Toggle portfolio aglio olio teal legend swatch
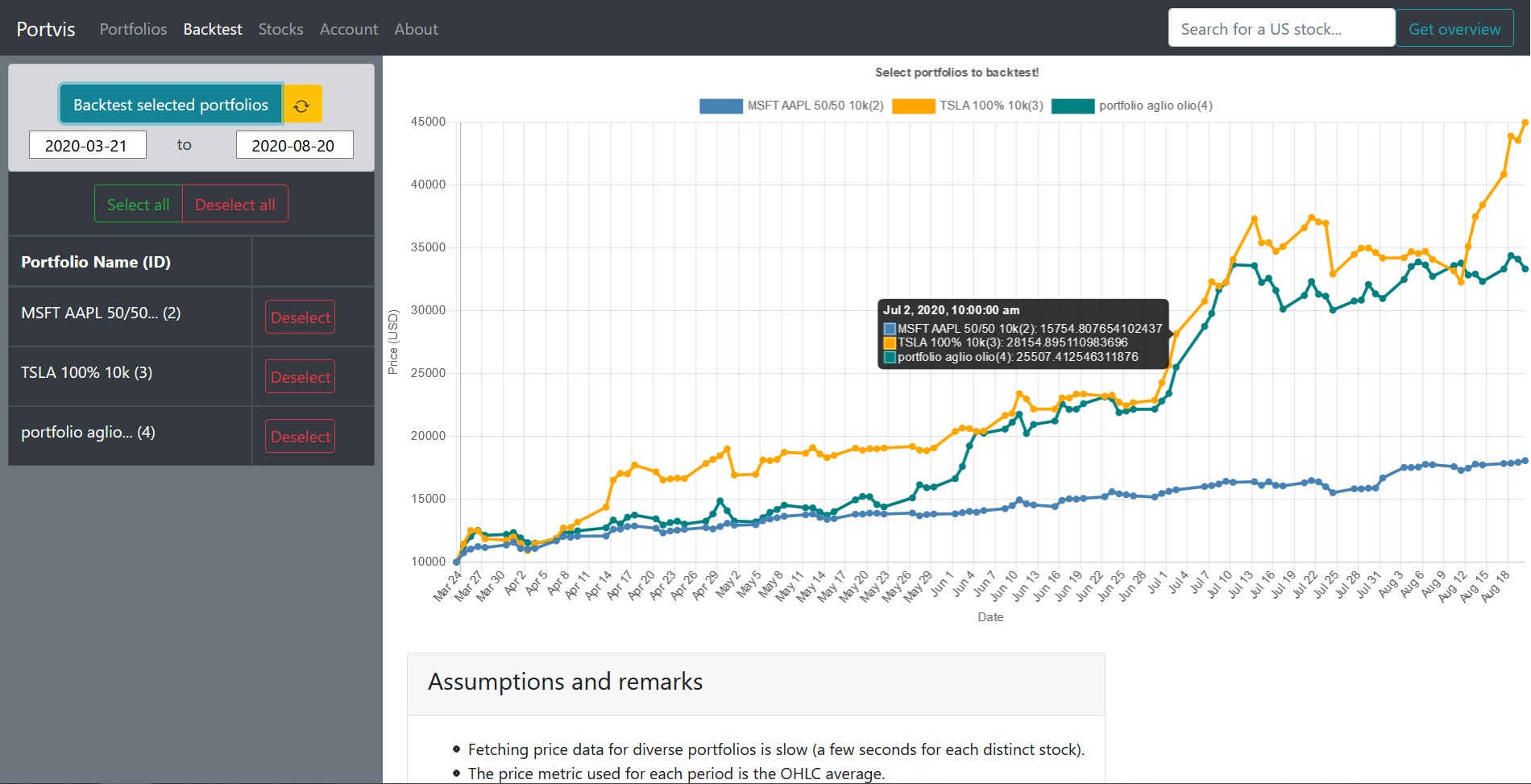The image size is (1531, 784). tap(1073, 106)
